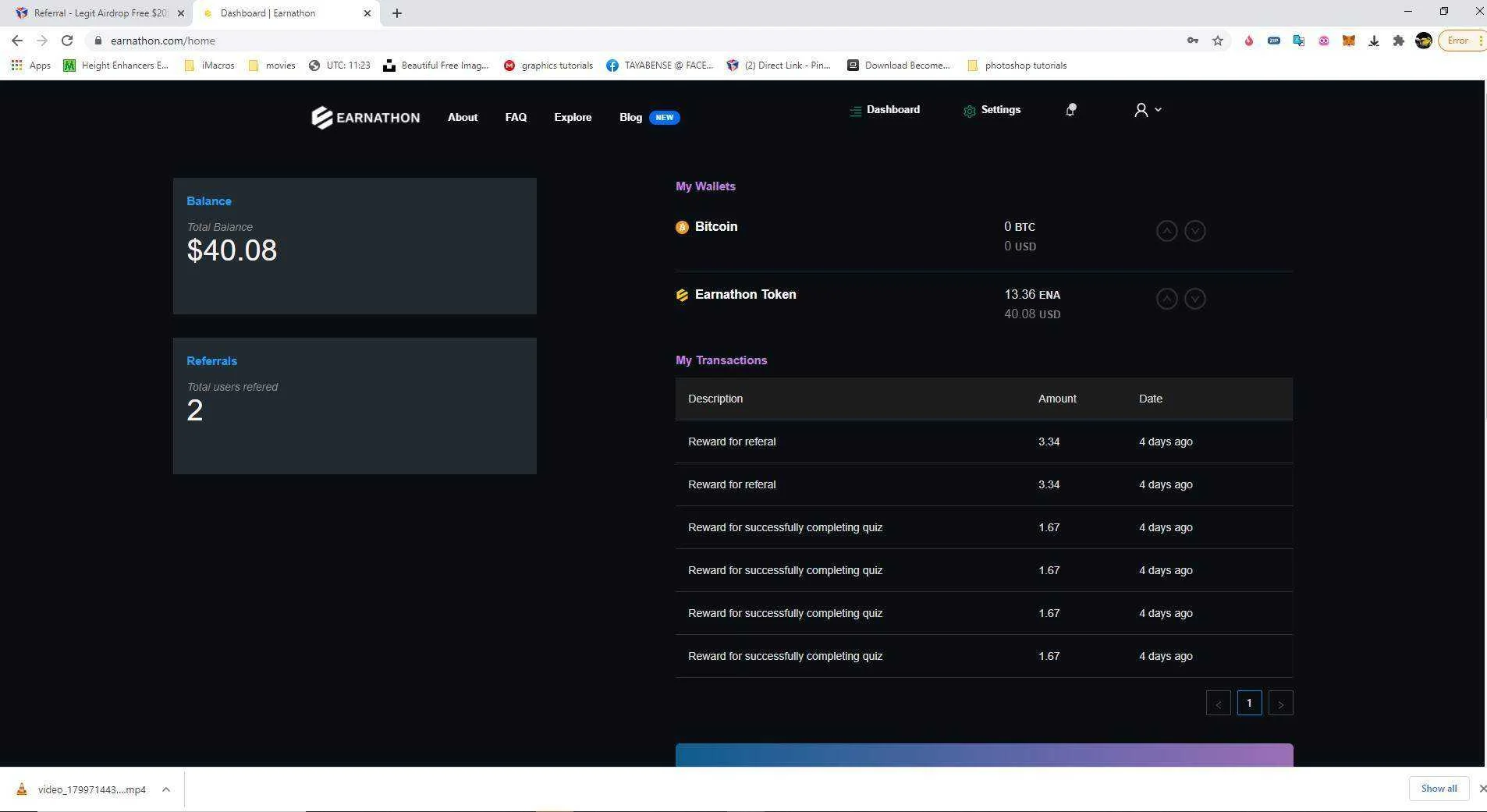View site info via the lock icon
The image size is (1487, 812).
[x=98, y=41]
